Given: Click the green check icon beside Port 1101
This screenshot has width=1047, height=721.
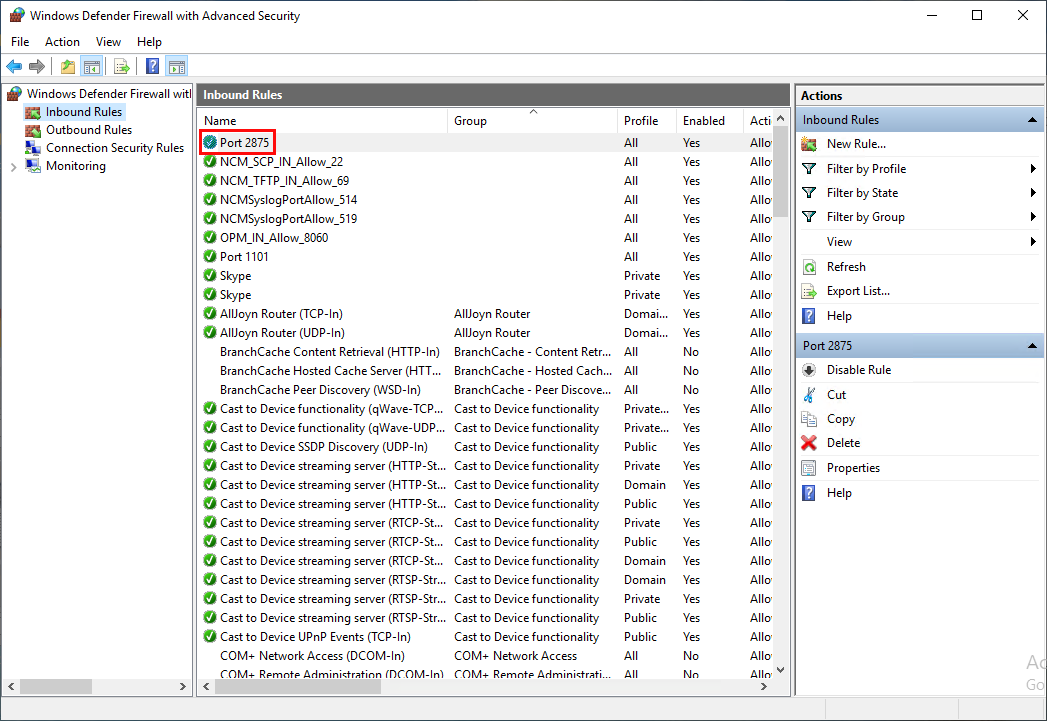Looking at the screenshot, I should pos(210,256).
